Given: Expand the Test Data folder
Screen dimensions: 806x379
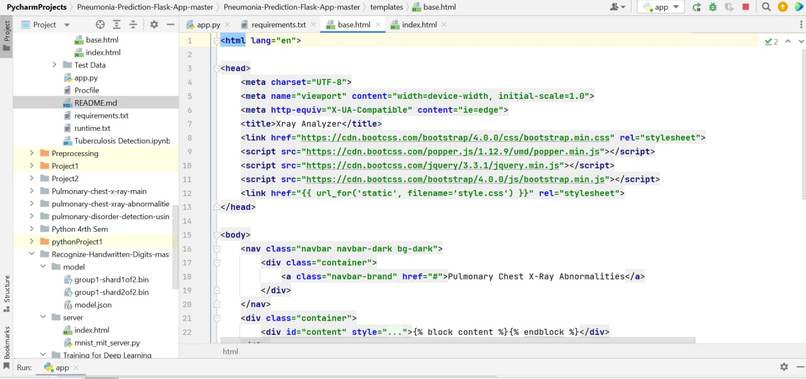Looking at the screenshot, I should pos(54,65).
